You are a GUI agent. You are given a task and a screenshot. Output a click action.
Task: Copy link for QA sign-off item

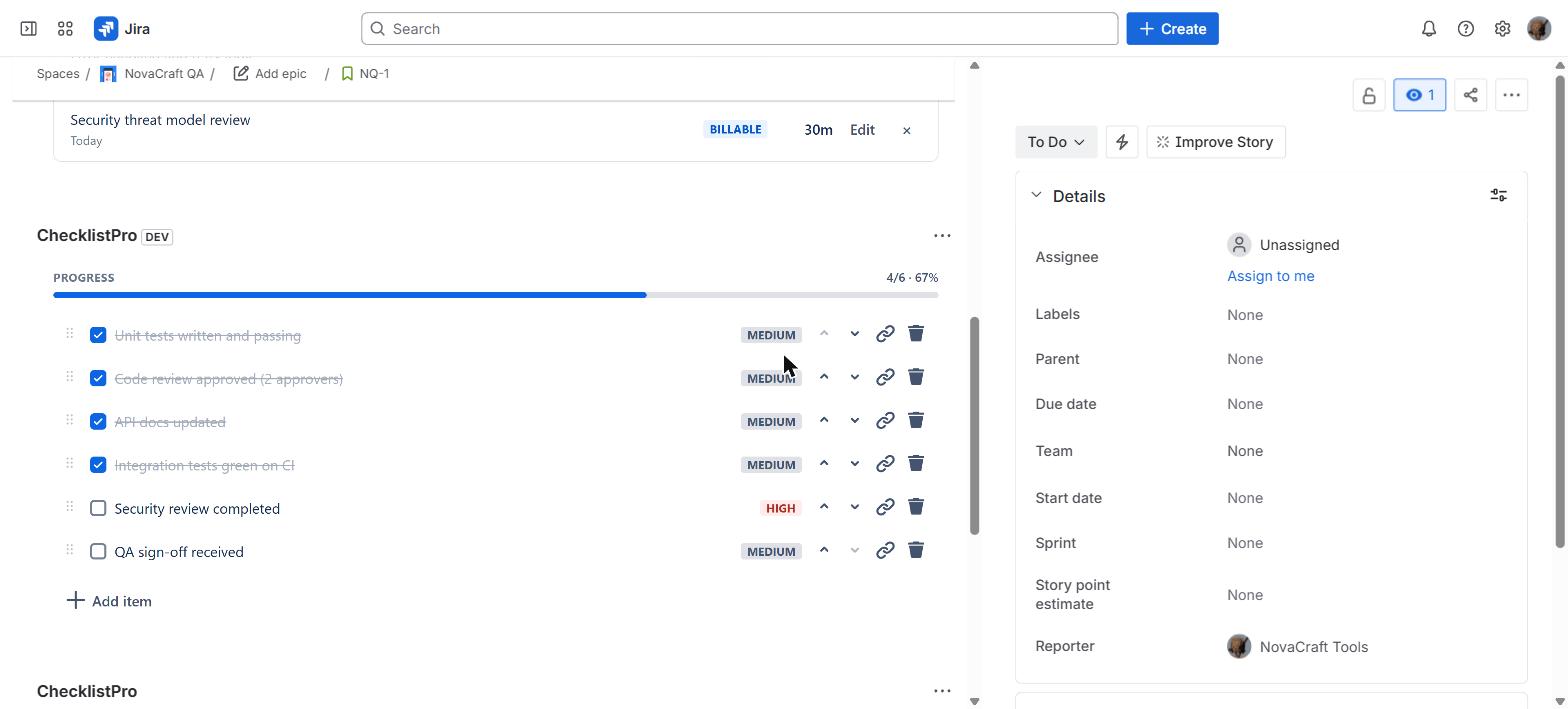click(885, 551)
